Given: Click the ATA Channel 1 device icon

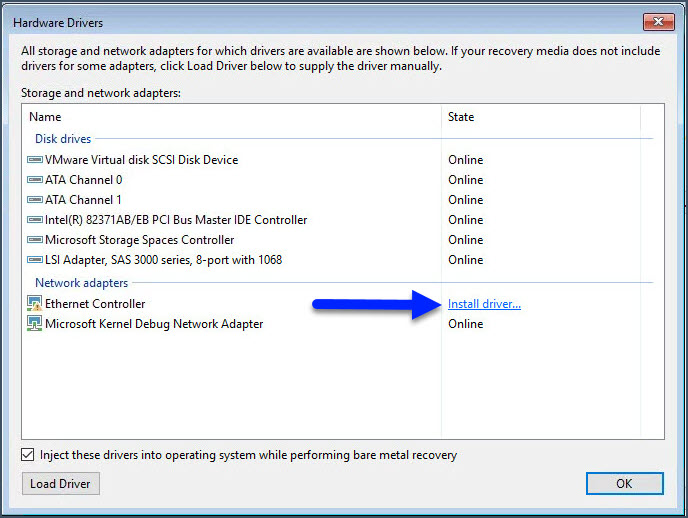Looking at the screenshot, I should [35, 200].
